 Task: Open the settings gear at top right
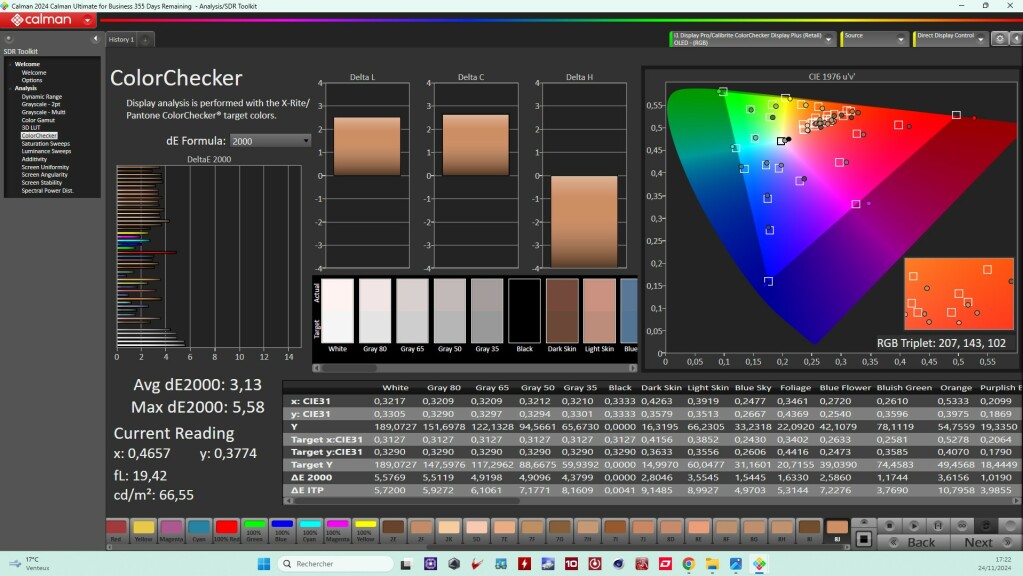[1000, 39]
